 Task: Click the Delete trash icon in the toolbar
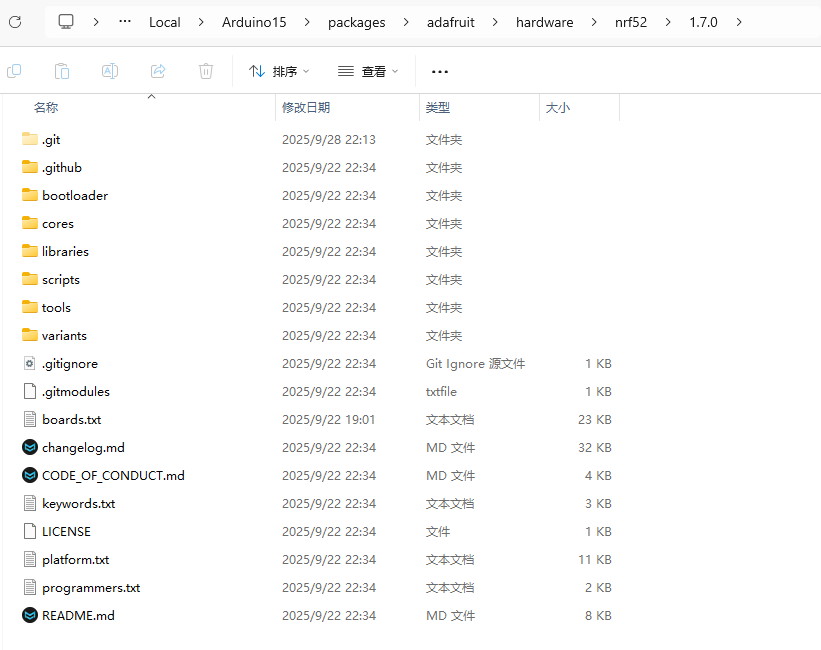pos(206,71)
